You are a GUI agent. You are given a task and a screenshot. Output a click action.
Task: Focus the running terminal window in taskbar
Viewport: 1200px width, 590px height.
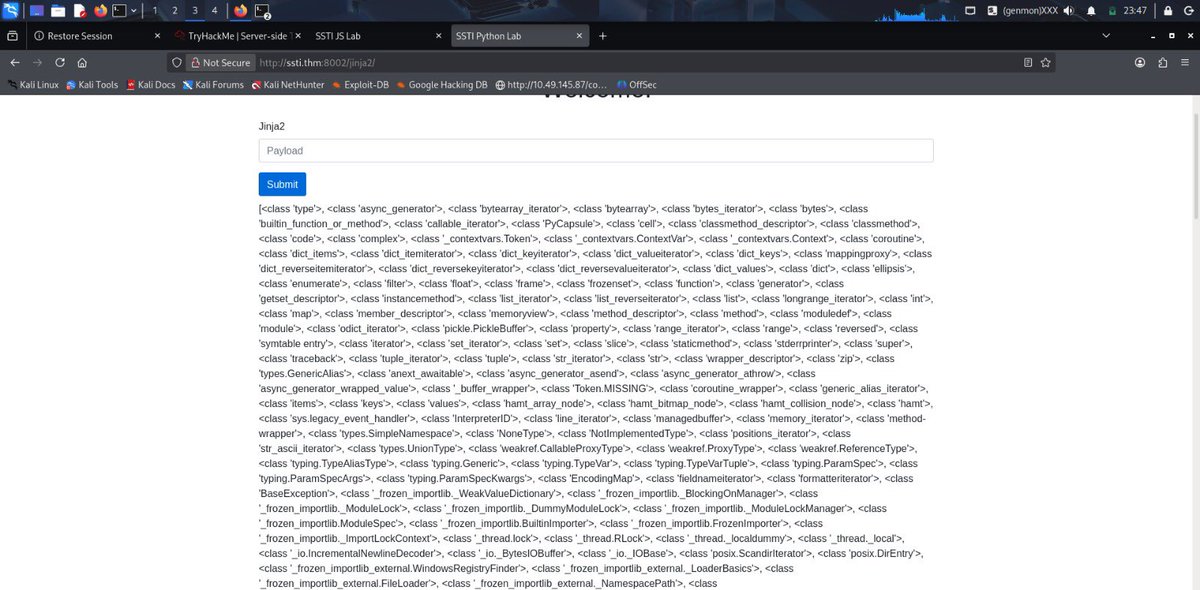coord(262,11)
